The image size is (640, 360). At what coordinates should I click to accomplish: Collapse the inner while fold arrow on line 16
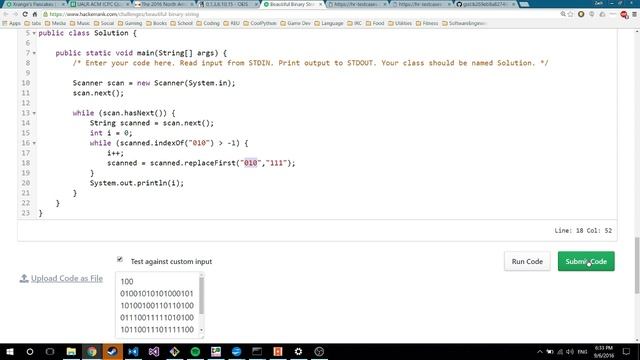click(x=34, y=143)
